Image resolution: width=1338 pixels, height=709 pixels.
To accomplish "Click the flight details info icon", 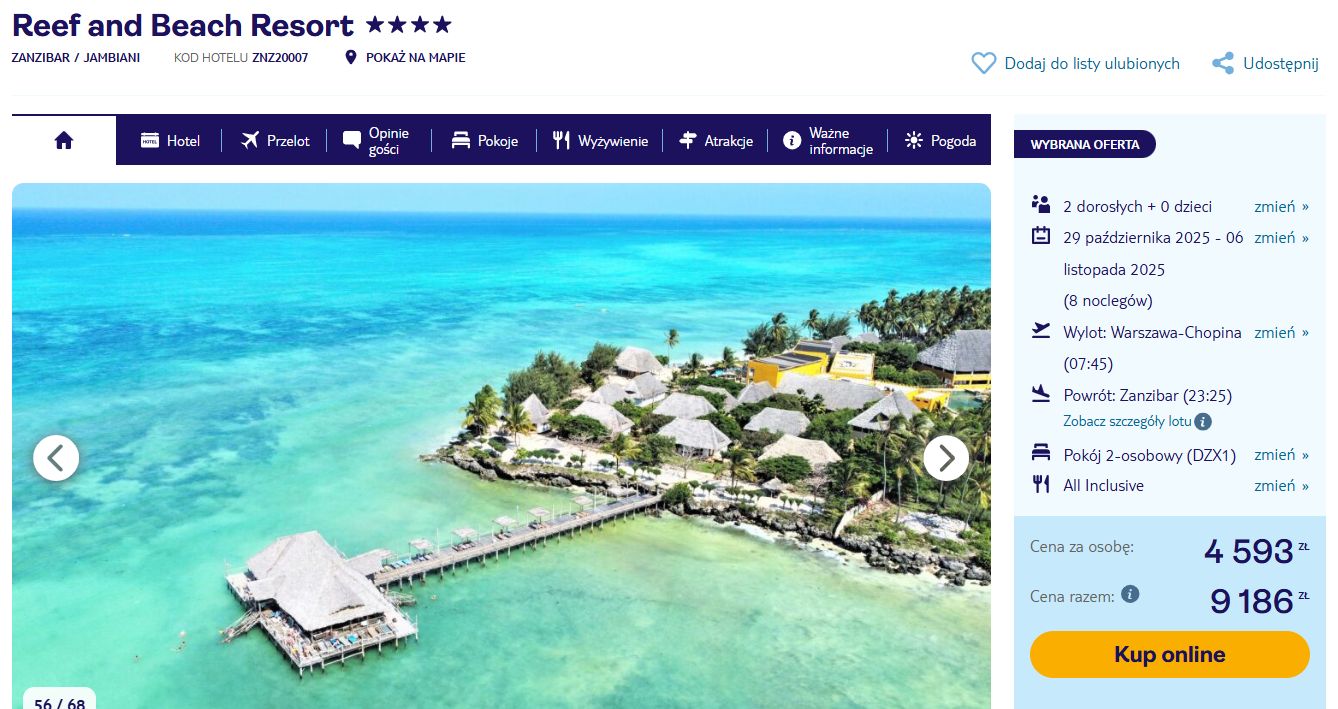I will 1203,422.
